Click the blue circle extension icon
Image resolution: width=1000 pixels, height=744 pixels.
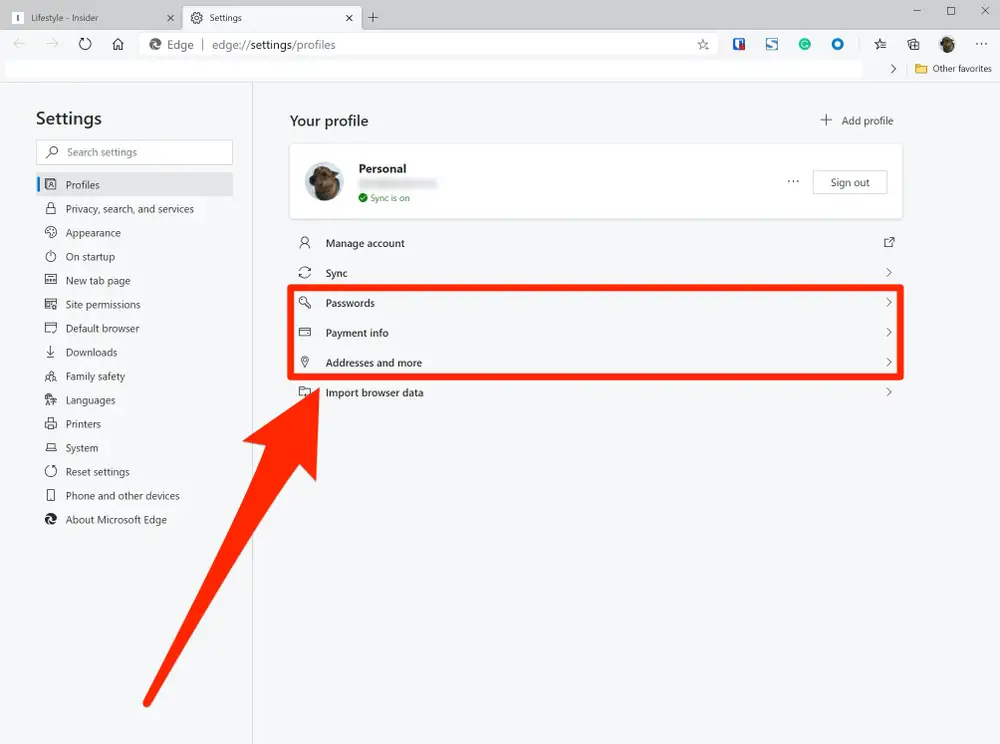(x=837, y=44)
